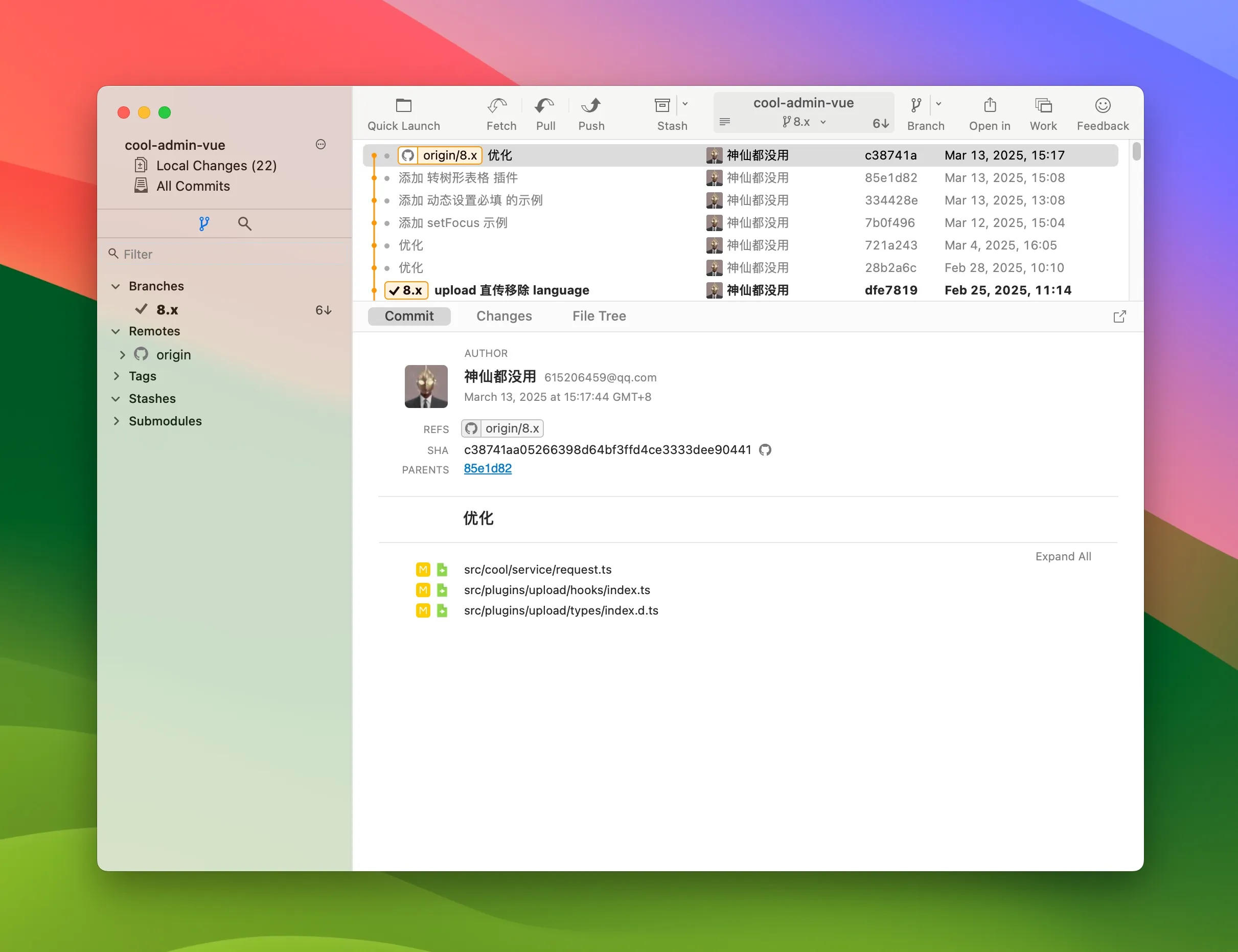Select the sidebar branches view icon
Viewport: 1238px width, 952px height.
204,224
